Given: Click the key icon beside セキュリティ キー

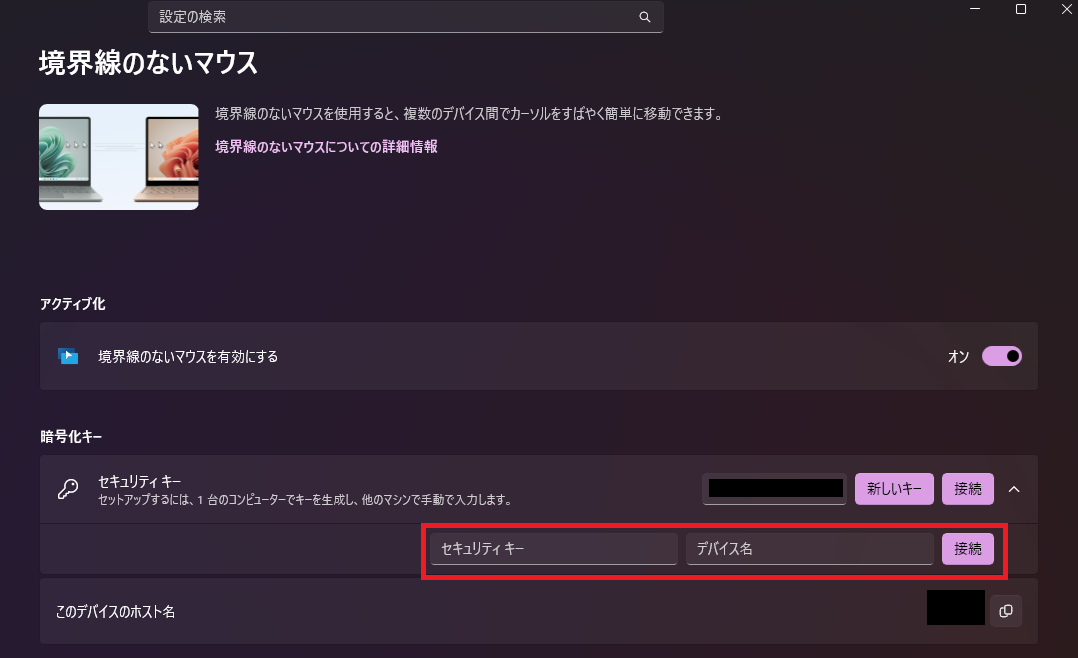Looking at the screenshot, I should (68, 489).
